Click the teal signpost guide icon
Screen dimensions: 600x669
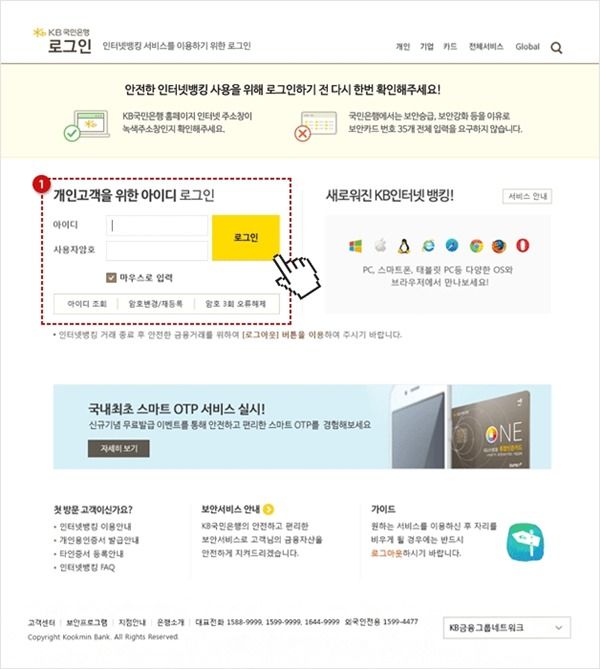click(x=525, y=542)
